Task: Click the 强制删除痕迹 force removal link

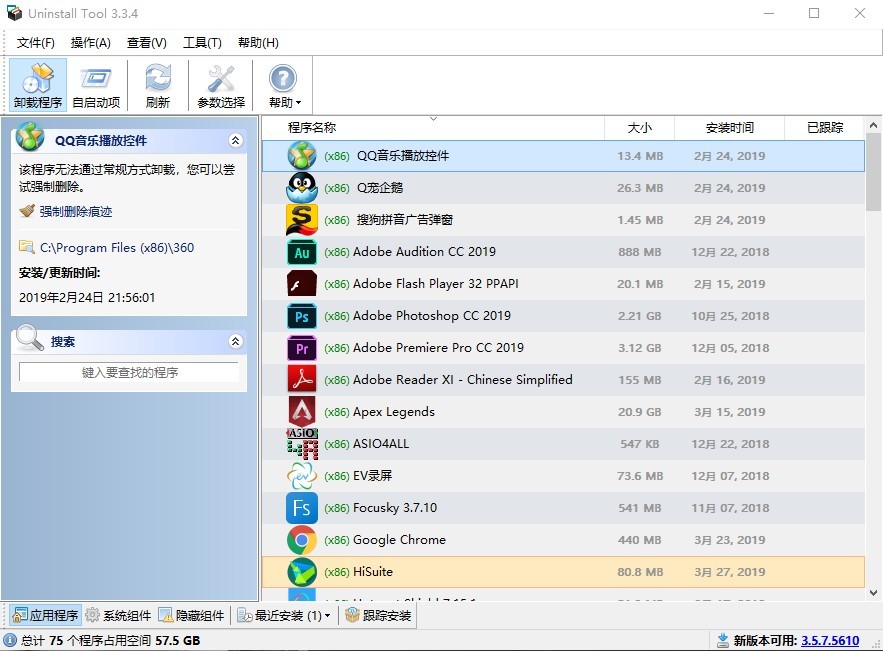Action: coord(75,212)
